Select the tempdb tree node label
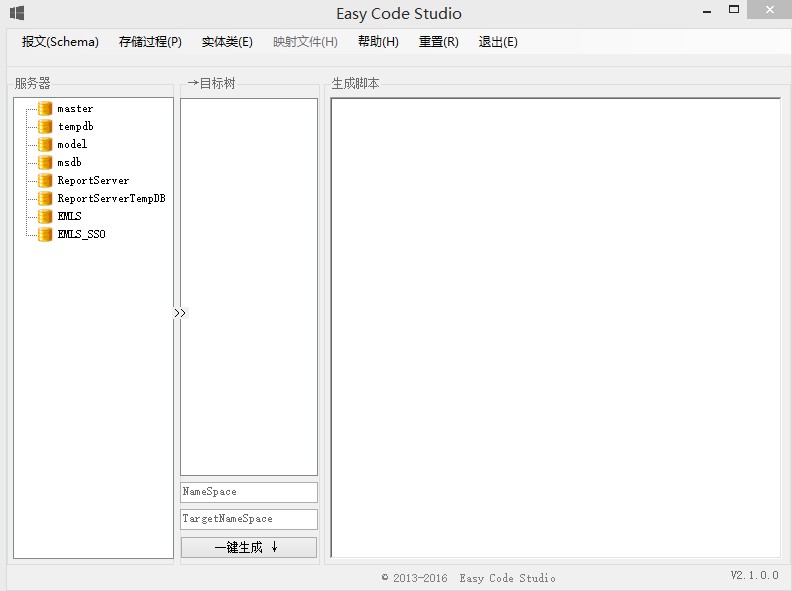792x591 pixels. (x=76, y=126)
